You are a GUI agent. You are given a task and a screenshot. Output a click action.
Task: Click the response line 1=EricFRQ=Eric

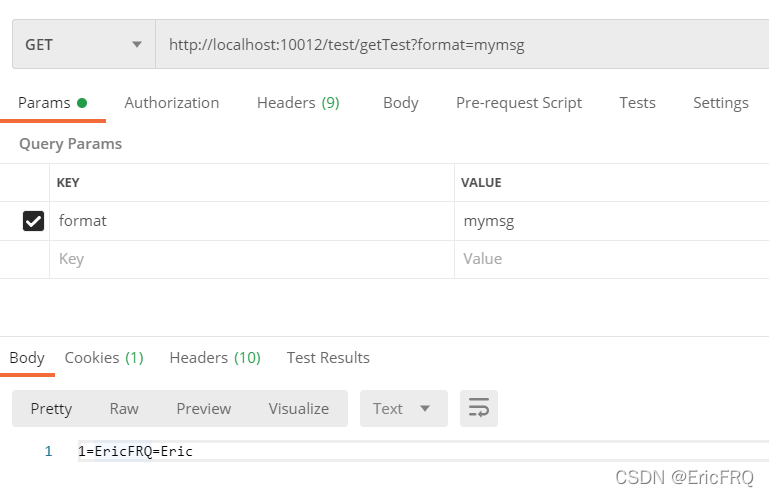click(135, 451)
